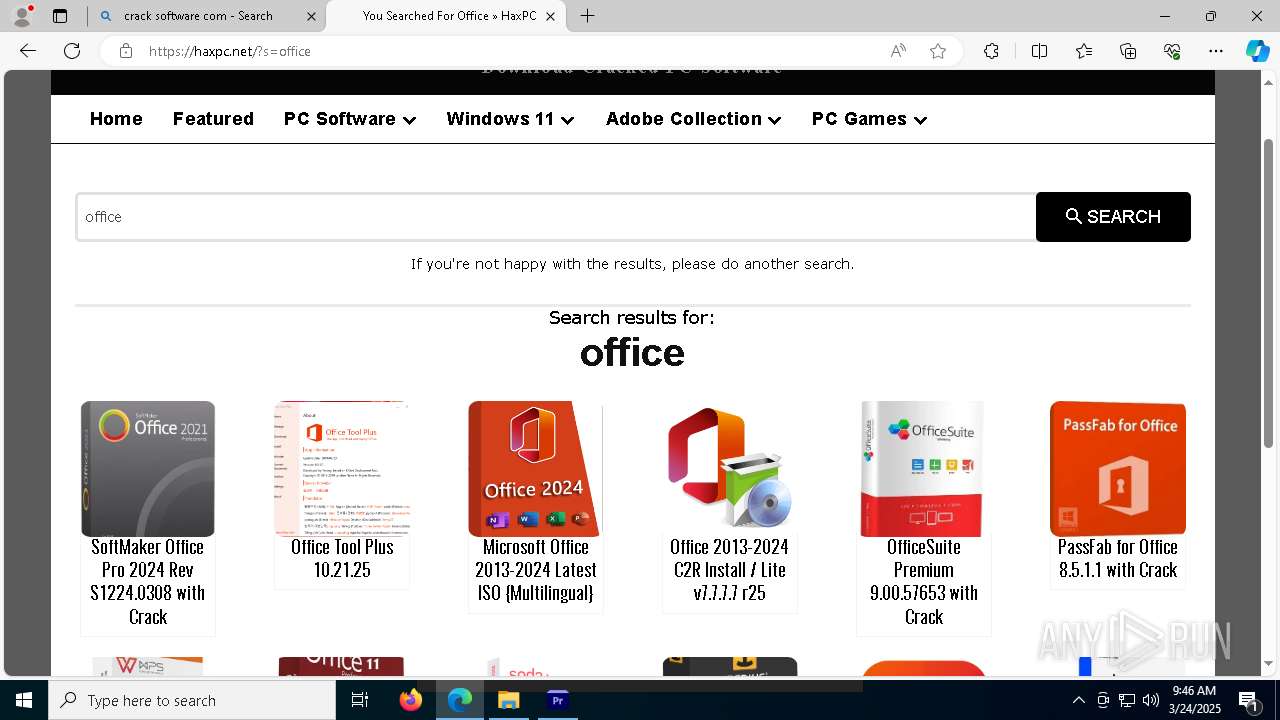Viewport: 1280px width, 720px height.
Task: Open OfficeSuite Premium with Crack link
Action: point(924,581)
